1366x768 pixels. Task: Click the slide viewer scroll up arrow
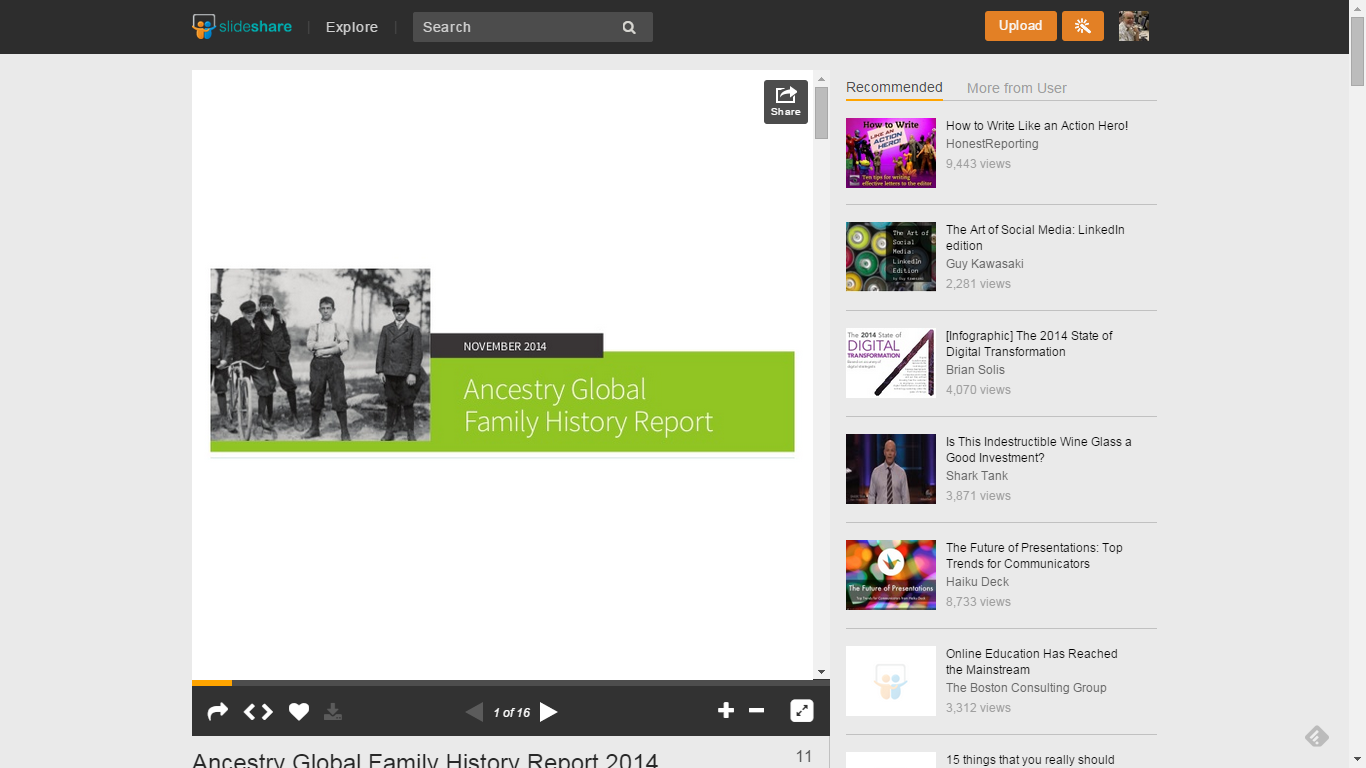821,78
